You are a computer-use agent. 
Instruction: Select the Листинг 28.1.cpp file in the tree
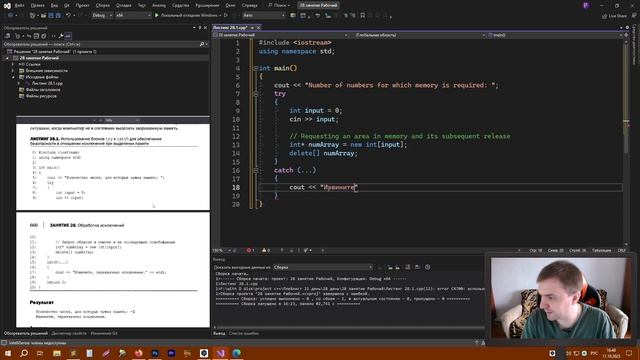coord(47,83)
